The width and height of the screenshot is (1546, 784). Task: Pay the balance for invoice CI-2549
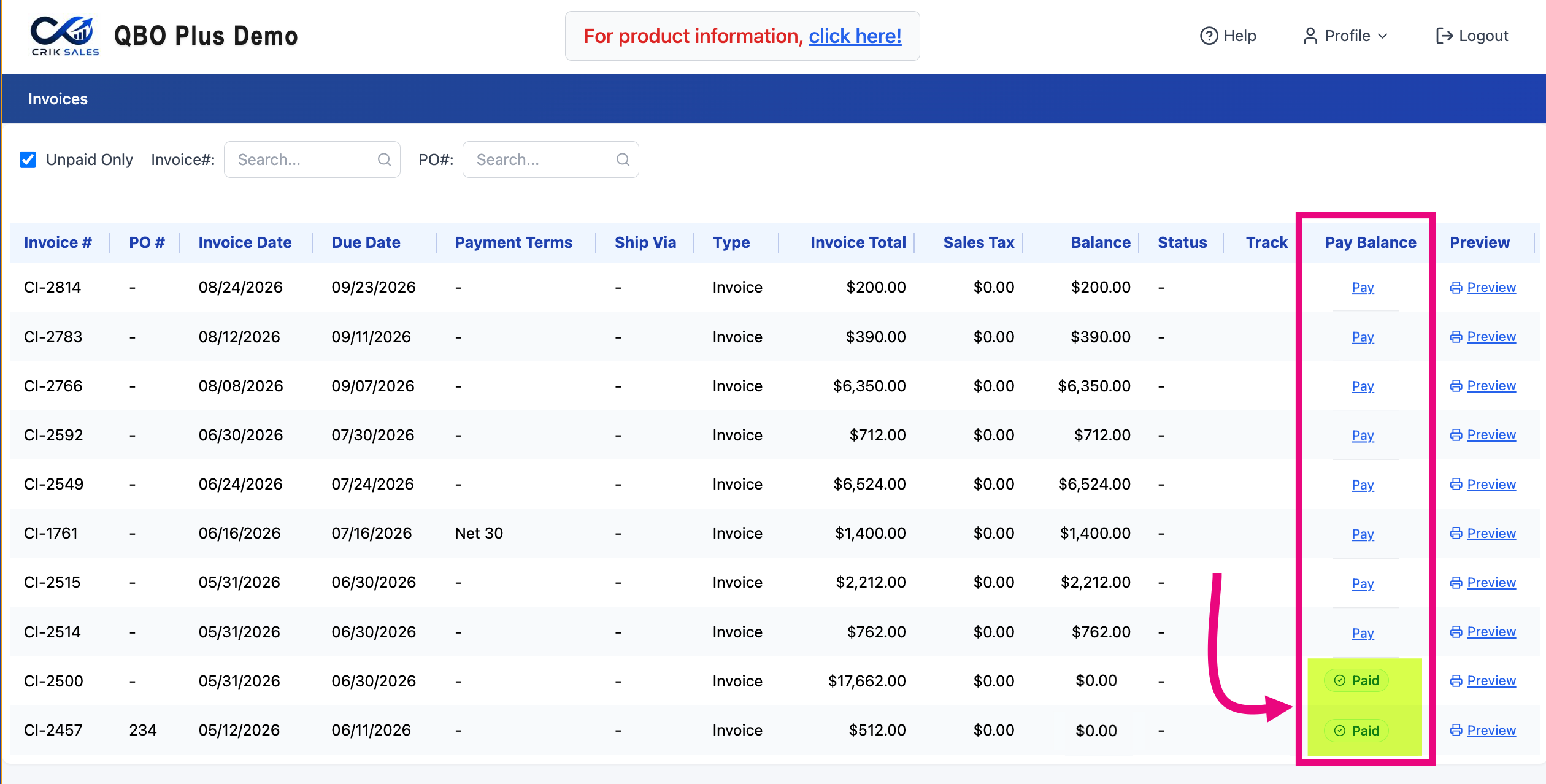1363,485
